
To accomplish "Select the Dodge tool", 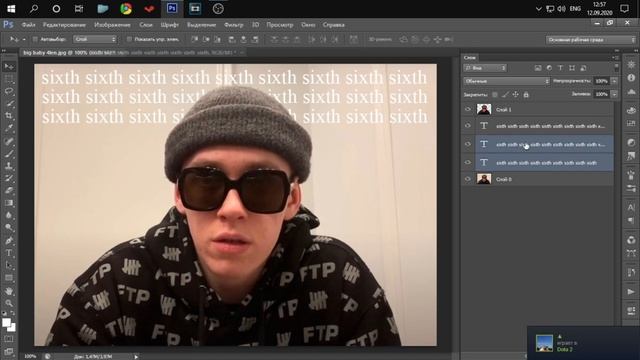I will click(9, 227).
